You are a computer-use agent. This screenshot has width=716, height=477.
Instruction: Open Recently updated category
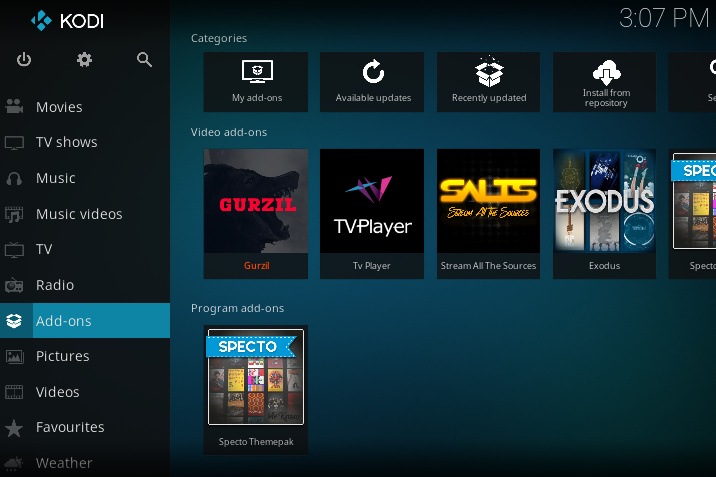pyautogui.click(x=488, y=82)
